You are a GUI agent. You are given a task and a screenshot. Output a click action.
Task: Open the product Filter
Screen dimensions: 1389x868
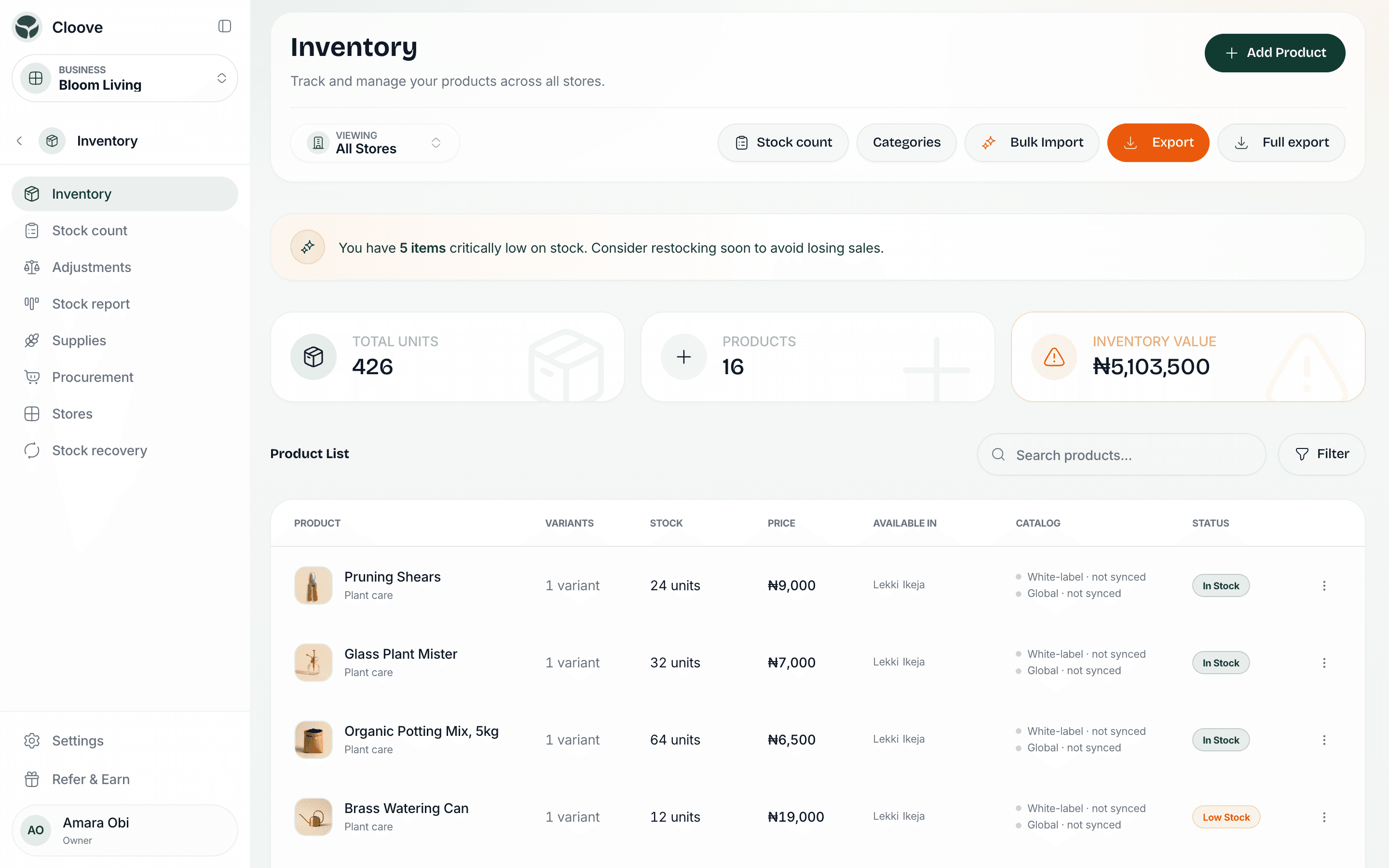1322,454
